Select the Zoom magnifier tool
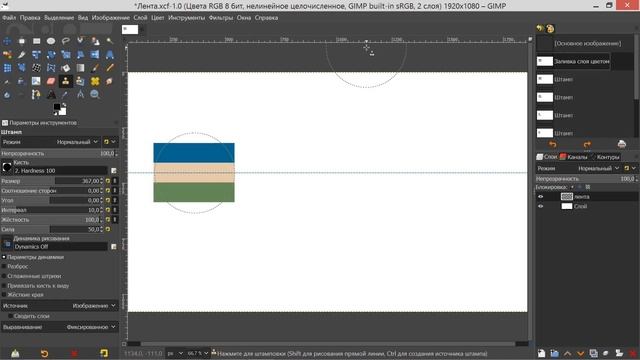The width and height of the screenshot is (640, 360). 95,95
